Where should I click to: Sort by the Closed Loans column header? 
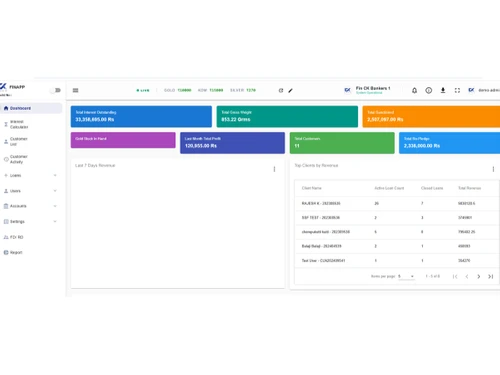pos(432,188)
